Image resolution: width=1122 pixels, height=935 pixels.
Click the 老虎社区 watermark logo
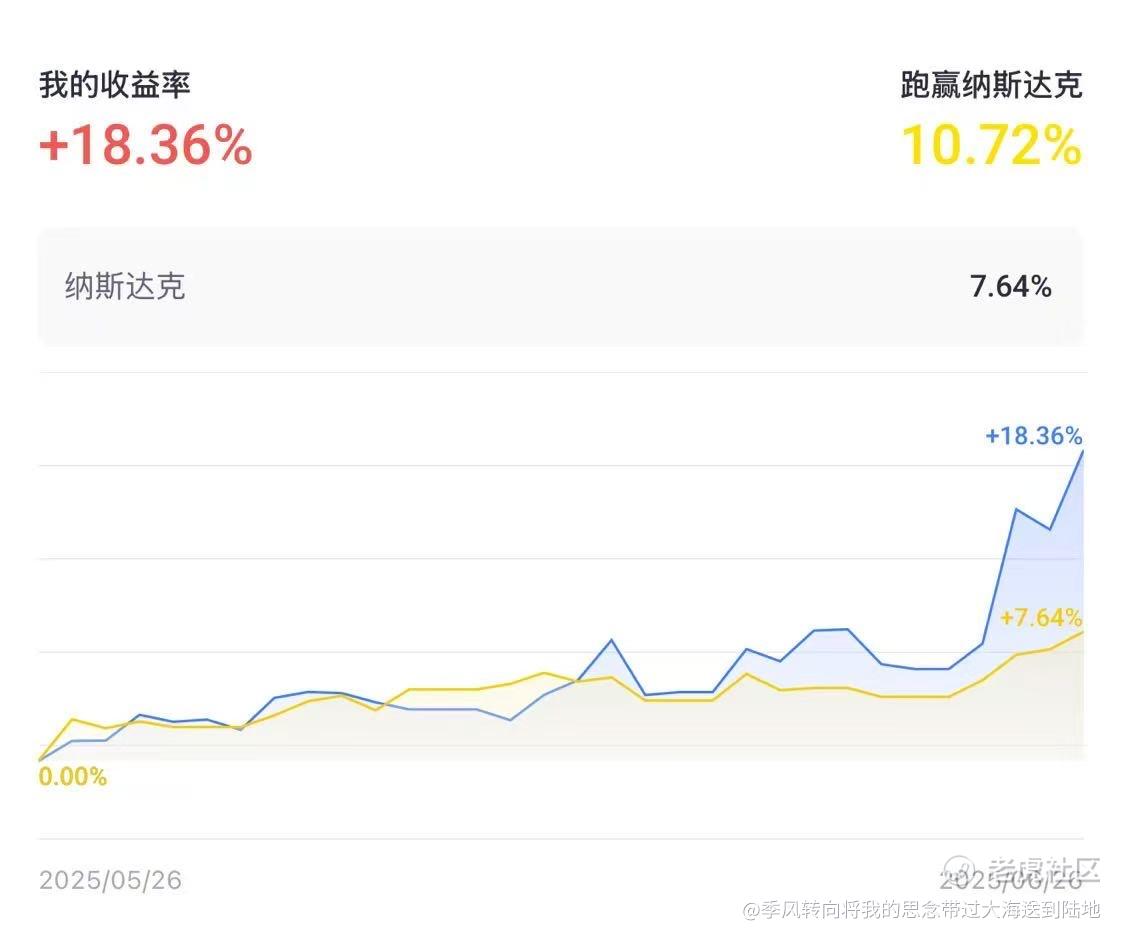click(1023, 869)
